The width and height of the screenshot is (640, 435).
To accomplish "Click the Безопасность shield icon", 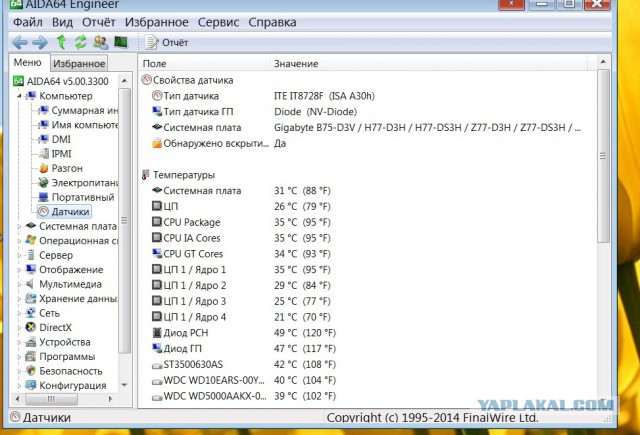I will click(x=31, y=371).
